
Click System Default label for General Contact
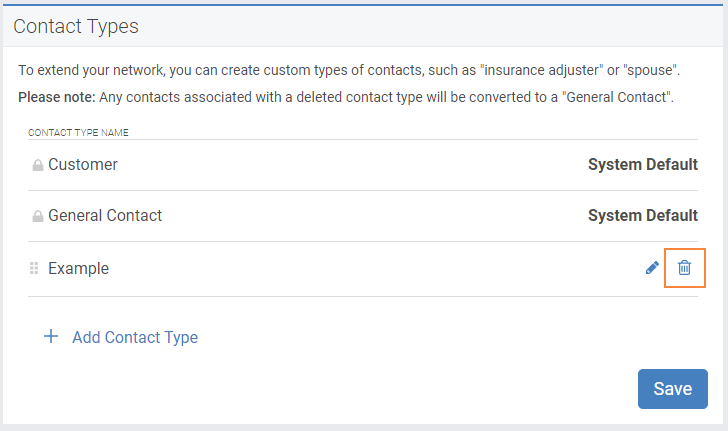coord(643,216)
